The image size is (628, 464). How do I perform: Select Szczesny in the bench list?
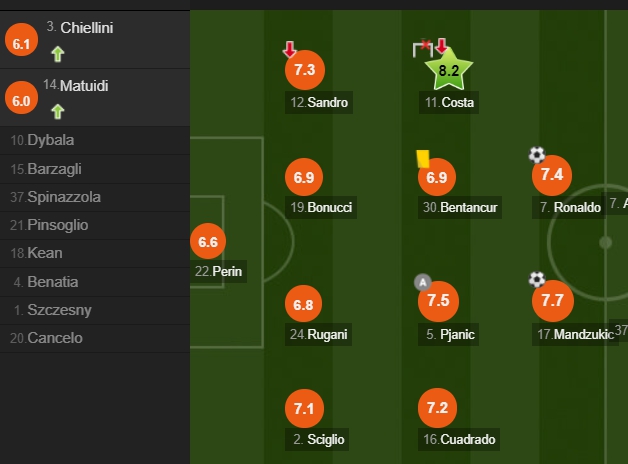click(x=95, y=310)
